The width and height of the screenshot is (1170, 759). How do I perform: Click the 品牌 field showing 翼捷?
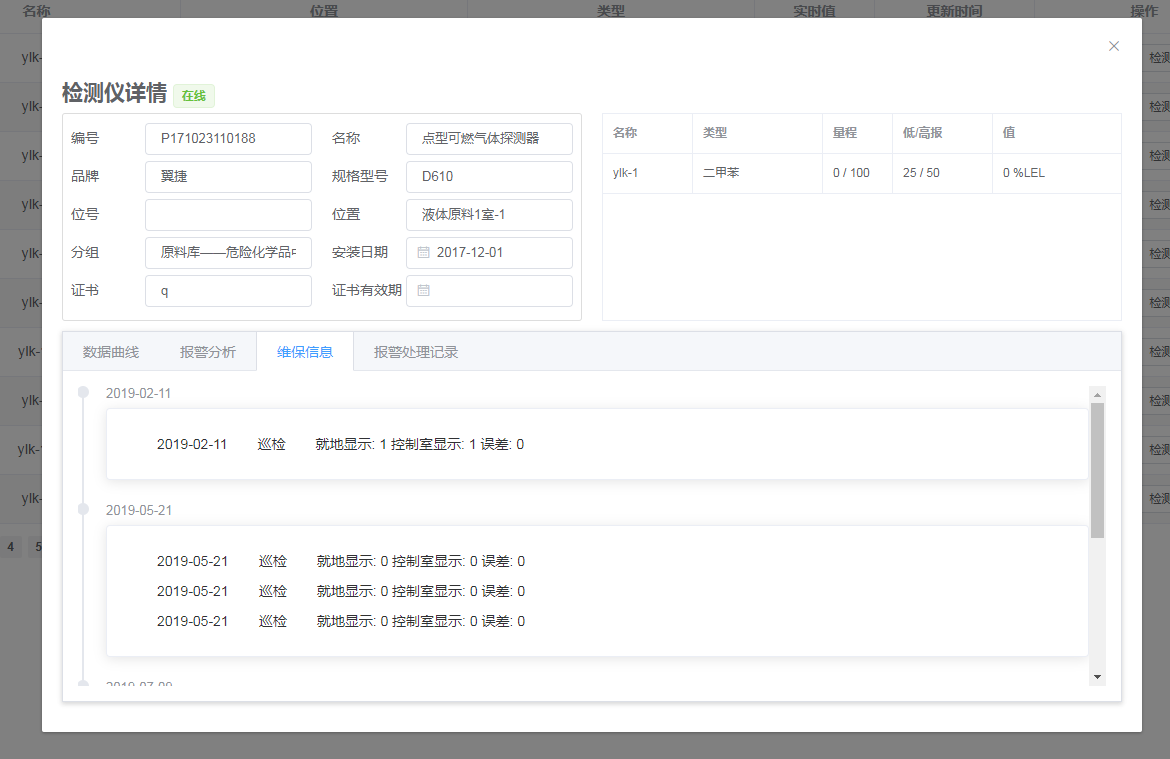(x=228, y=177)
